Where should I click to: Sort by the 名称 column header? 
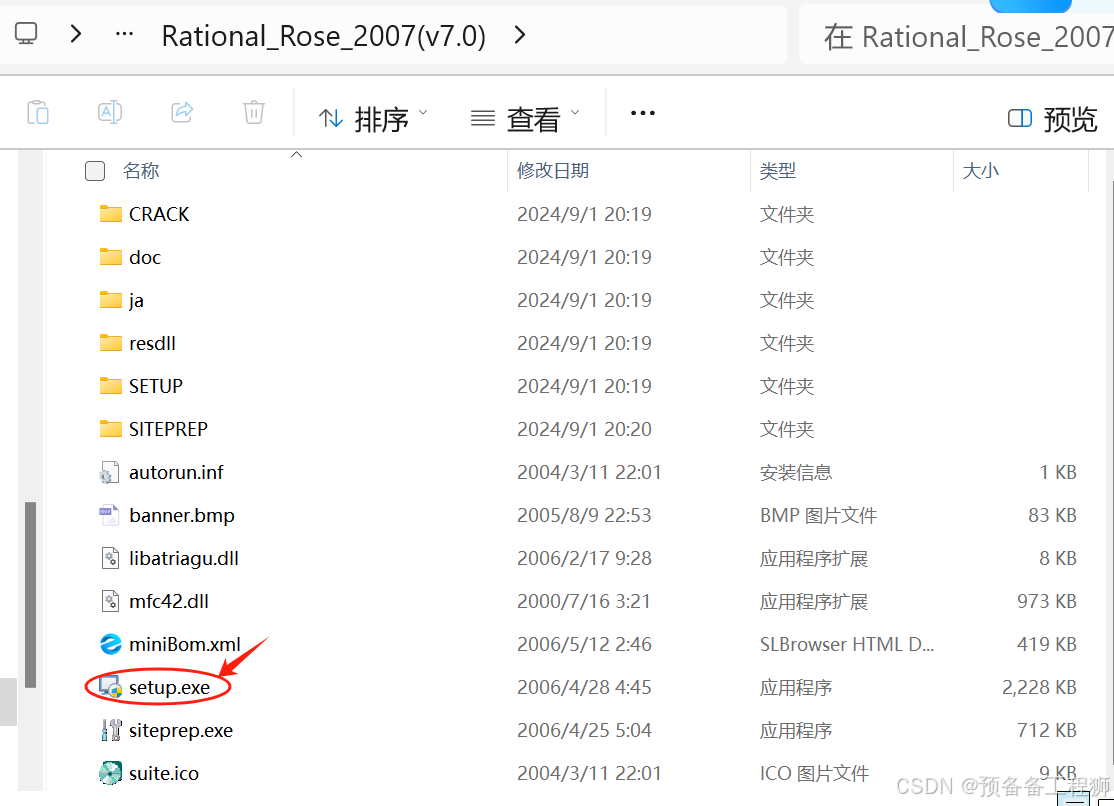tap(141, 171)
